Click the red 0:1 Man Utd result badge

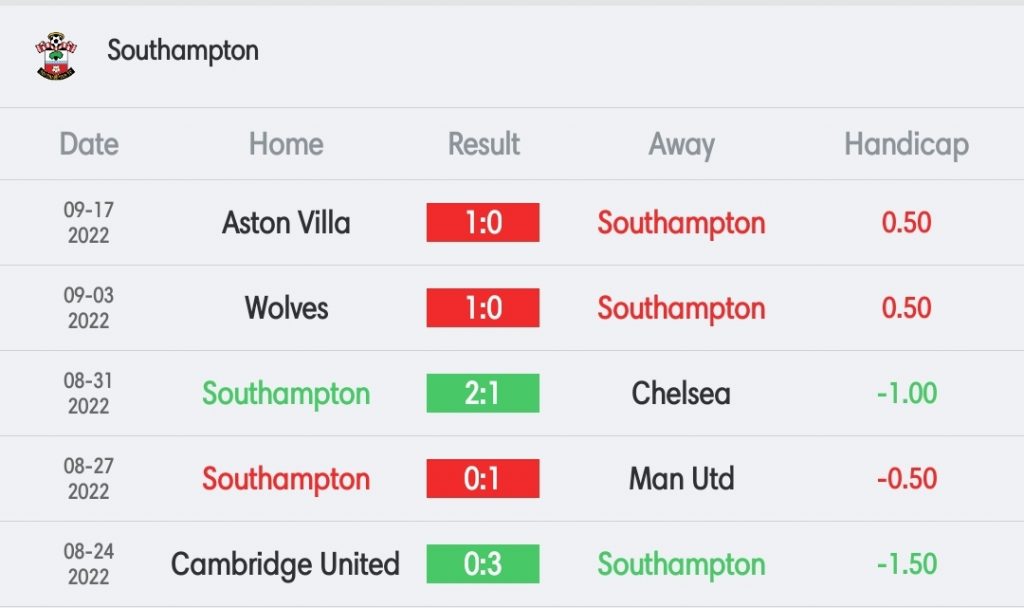click(x=483, y=479)
